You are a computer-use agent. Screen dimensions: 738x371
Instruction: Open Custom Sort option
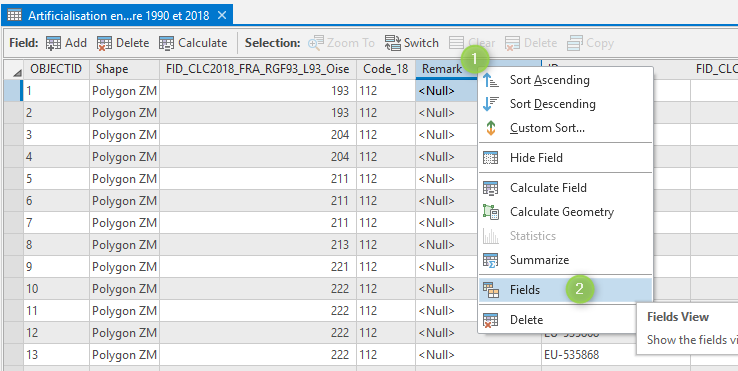[565, 128]
